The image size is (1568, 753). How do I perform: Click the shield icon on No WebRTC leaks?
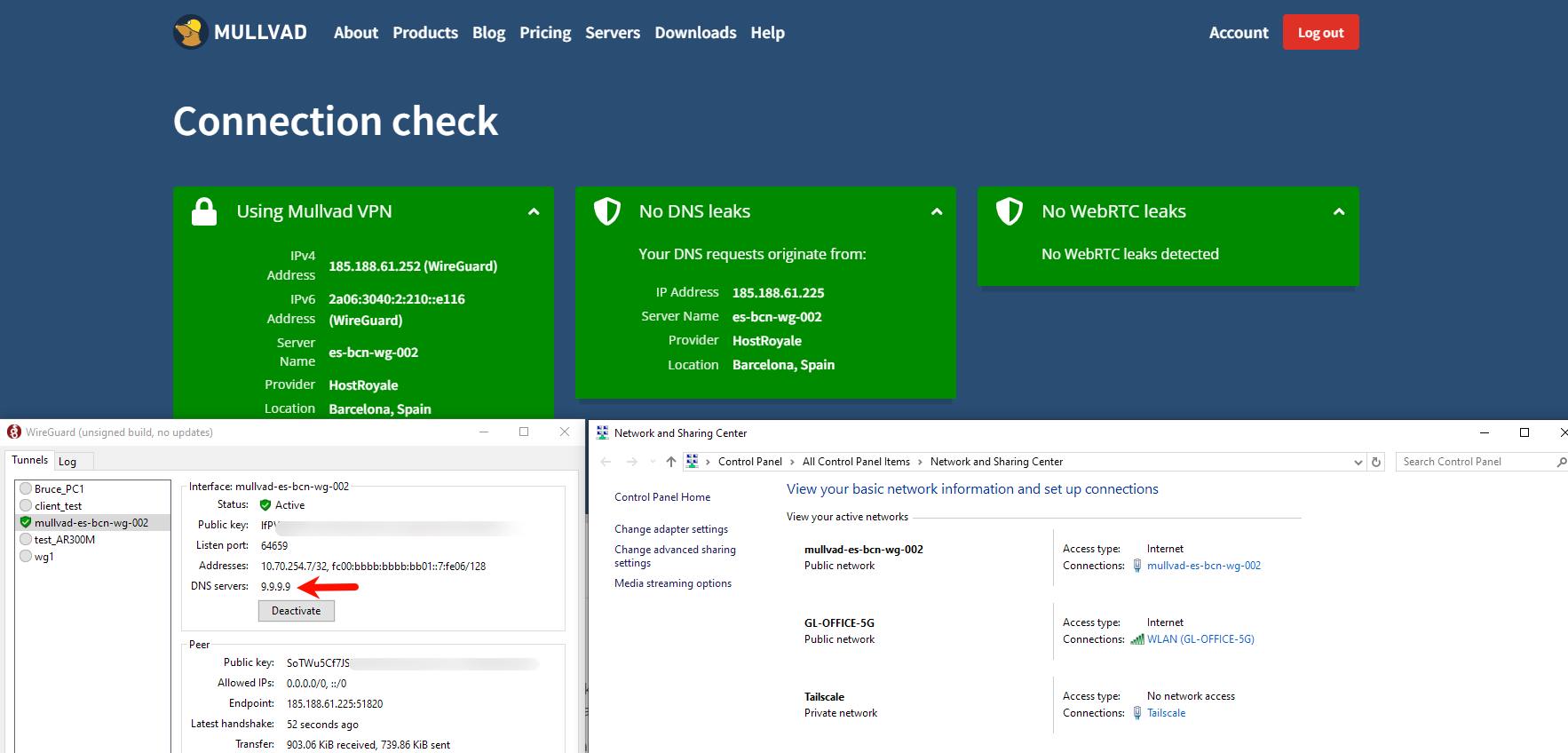pos(1010,211)
